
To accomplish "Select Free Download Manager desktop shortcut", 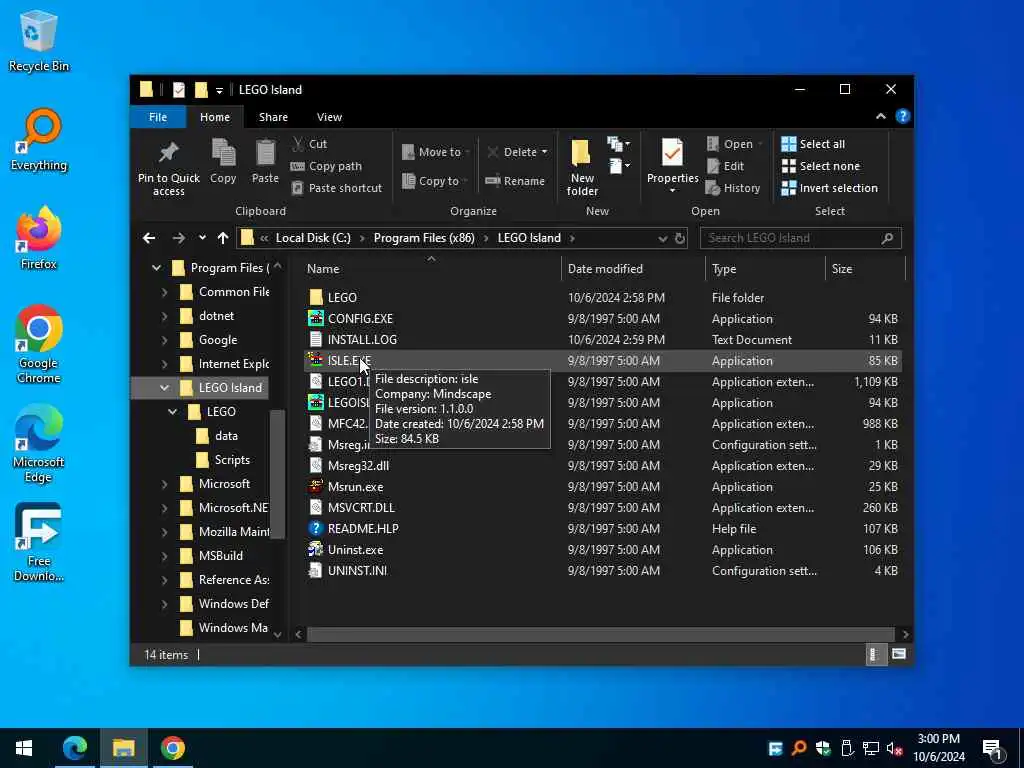I will (x=39, y=542).
